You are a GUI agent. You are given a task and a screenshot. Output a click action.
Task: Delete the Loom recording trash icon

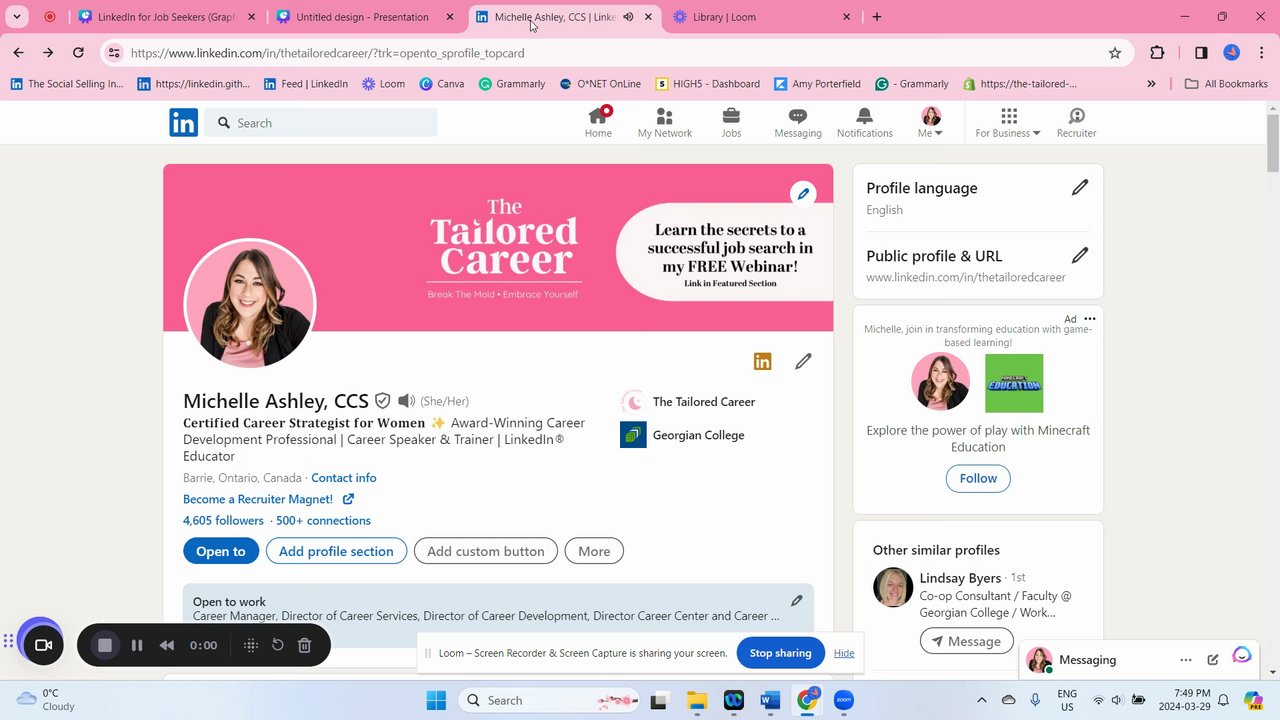pos(305,645)
